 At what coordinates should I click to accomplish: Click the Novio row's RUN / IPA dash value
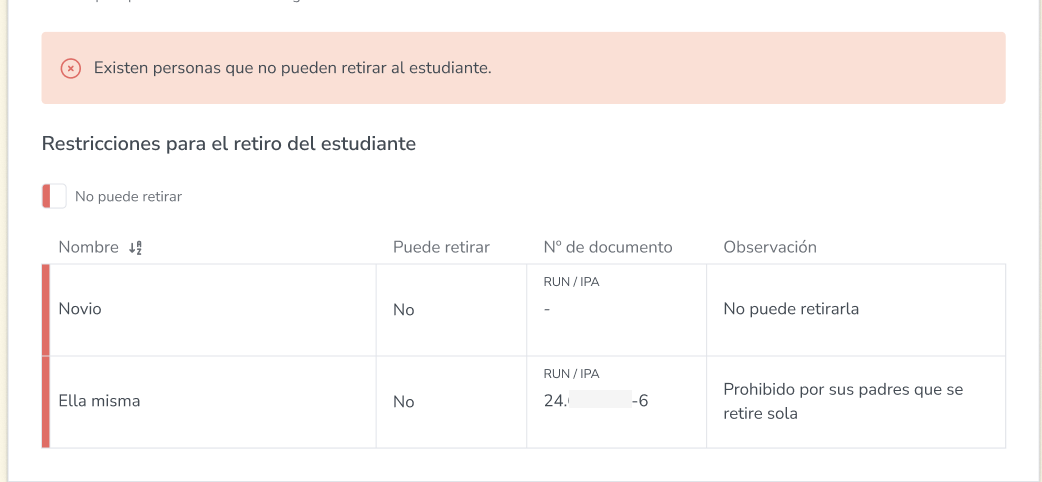(547, 310)
